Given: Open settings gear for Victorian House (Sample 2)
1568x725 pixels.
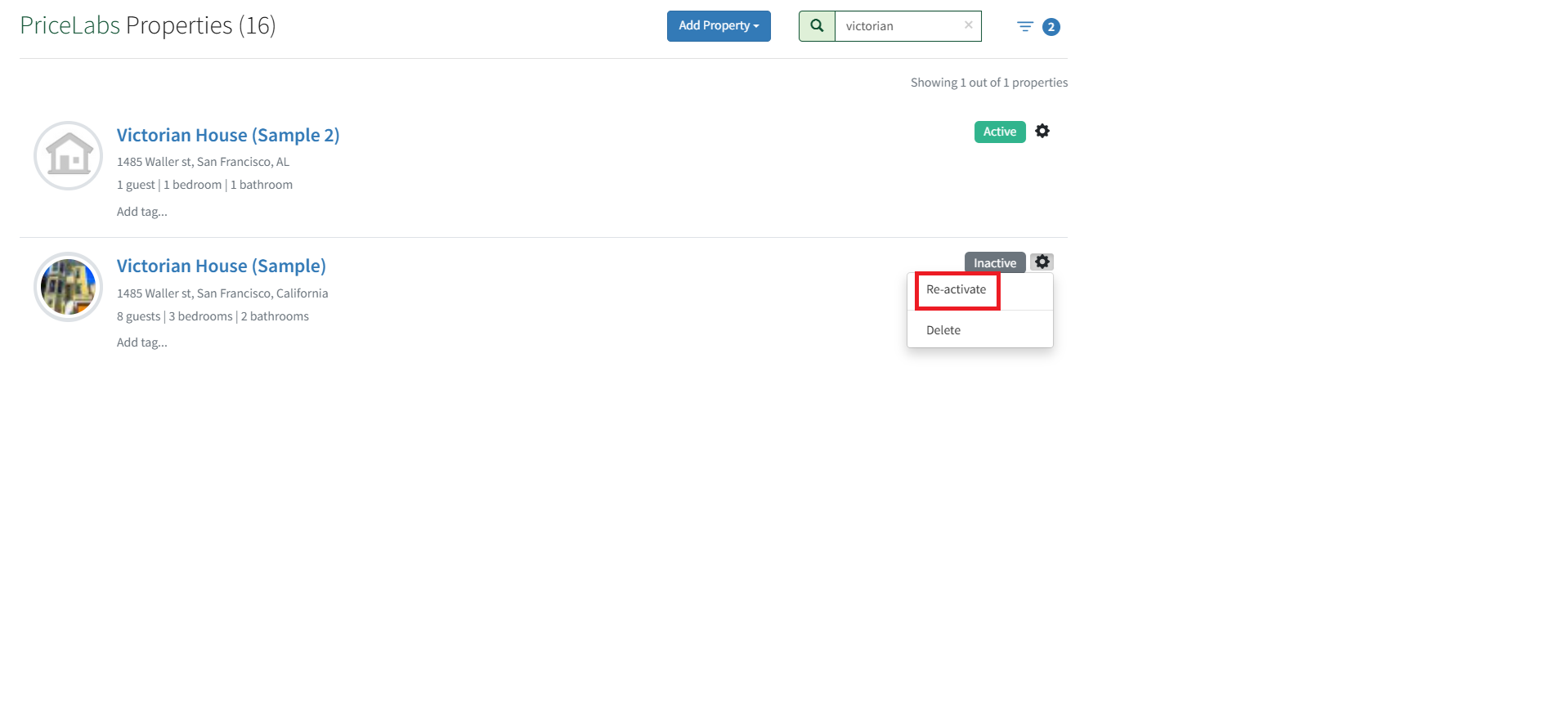Looking at the screenshot, I should pyautogui.click(x=1042, y=131).
